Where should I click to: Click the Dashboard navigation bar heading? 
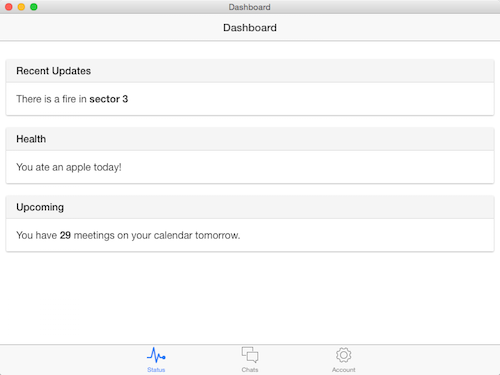click(x=250, y=28)
